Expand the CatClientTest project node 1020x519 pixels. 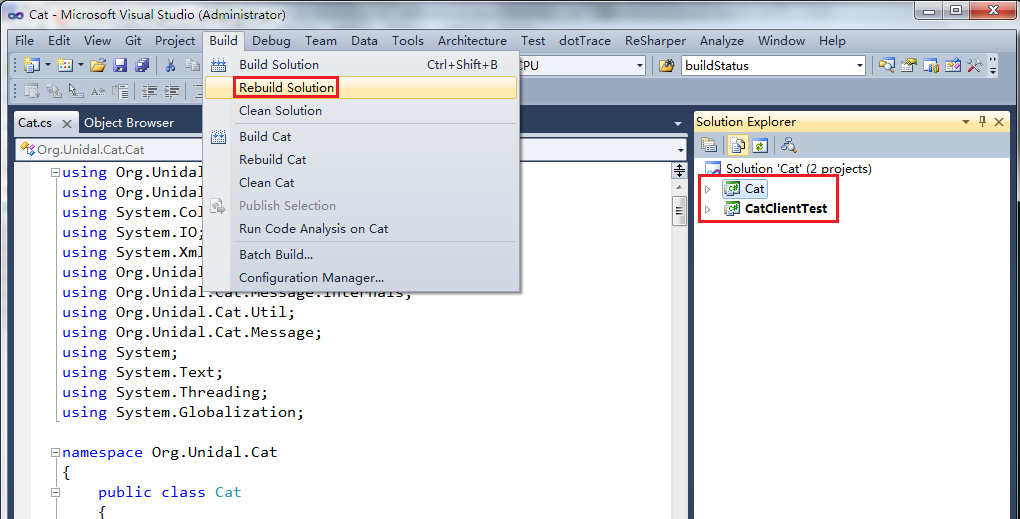pos(708,209)
